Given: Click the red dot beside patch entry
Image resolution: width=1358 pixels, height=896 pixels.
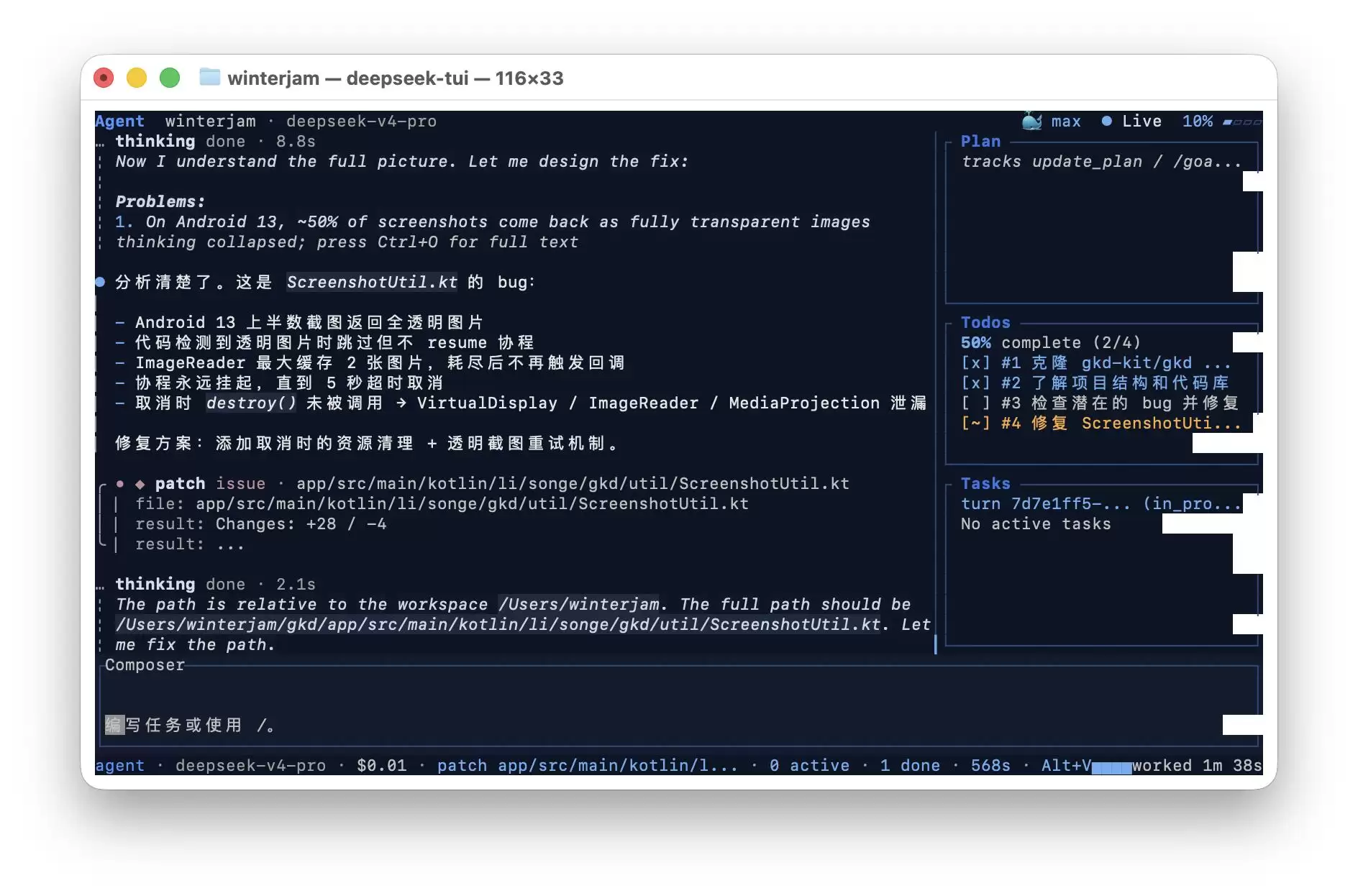Looking at the screenshot, I should [120, 484].
